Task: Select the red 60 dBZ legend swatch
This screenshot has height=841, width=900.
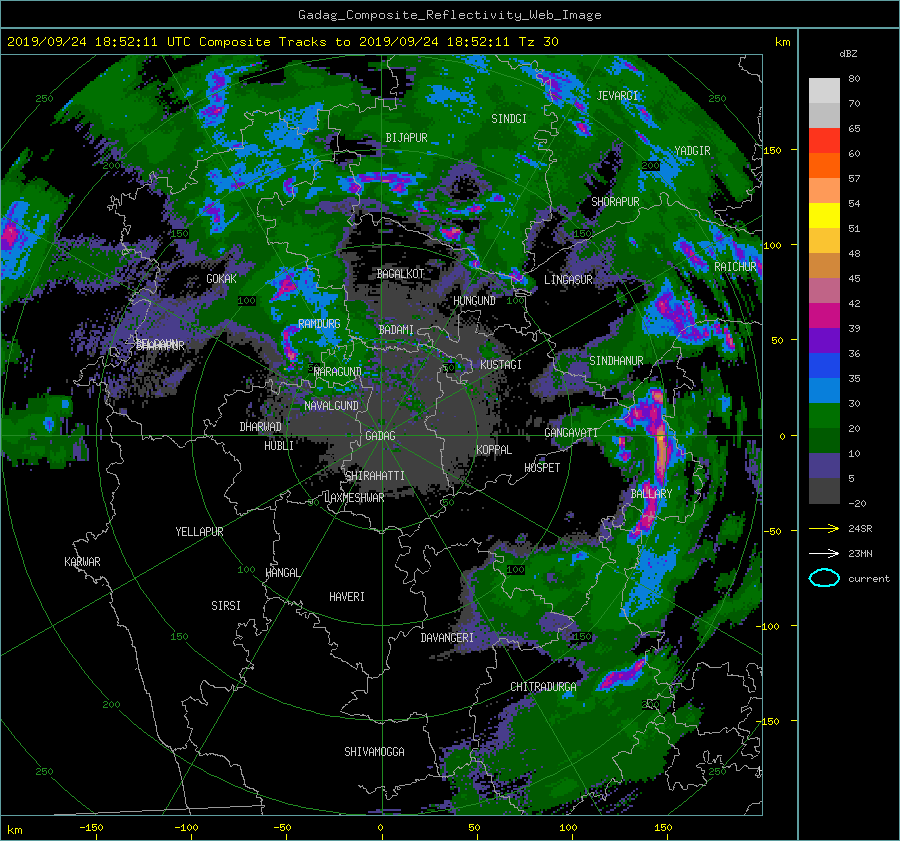Action: click(x=824, y=140)
